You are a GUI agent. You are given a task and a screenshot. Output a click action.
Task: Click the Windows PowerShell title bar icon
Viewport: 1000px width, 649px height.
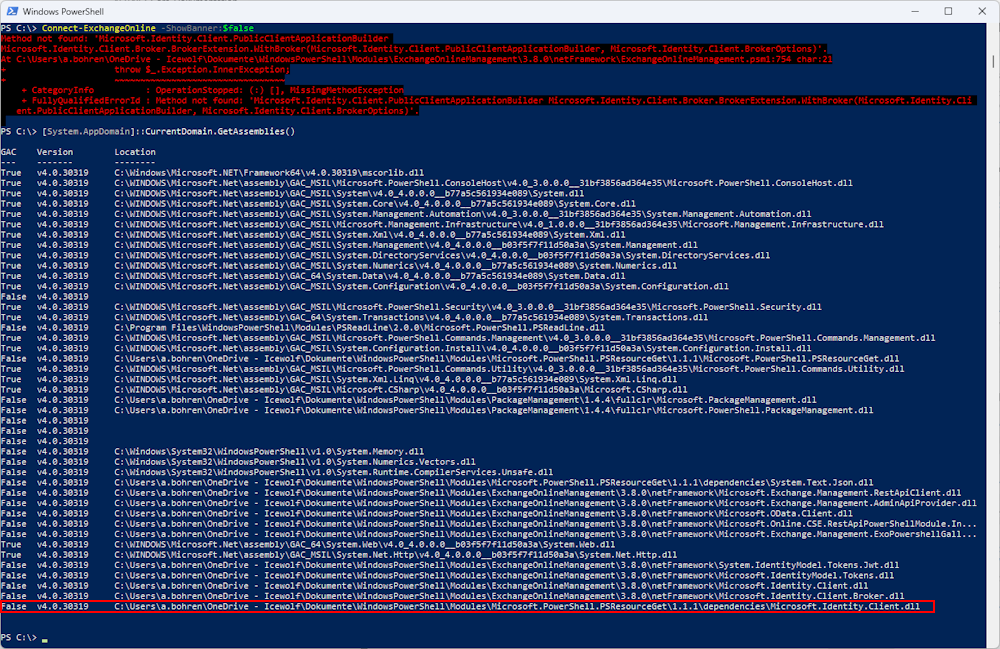12,11
